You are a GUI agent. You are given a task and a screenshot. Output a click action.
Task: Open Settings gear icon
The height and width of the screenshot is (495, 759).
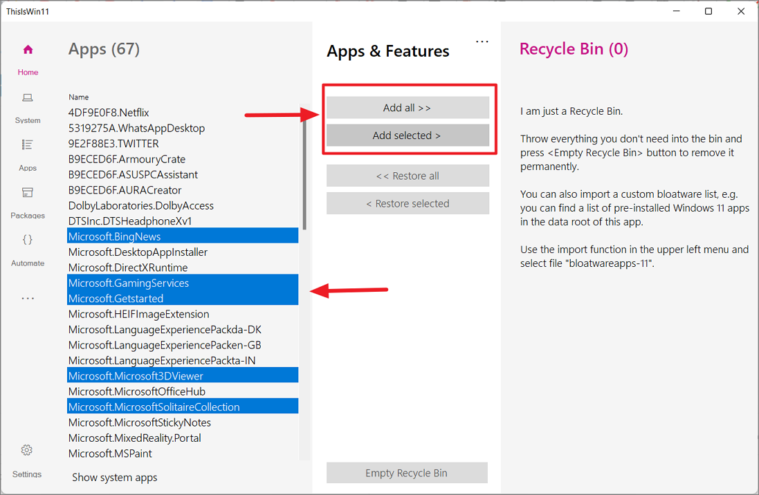(27, 450)
